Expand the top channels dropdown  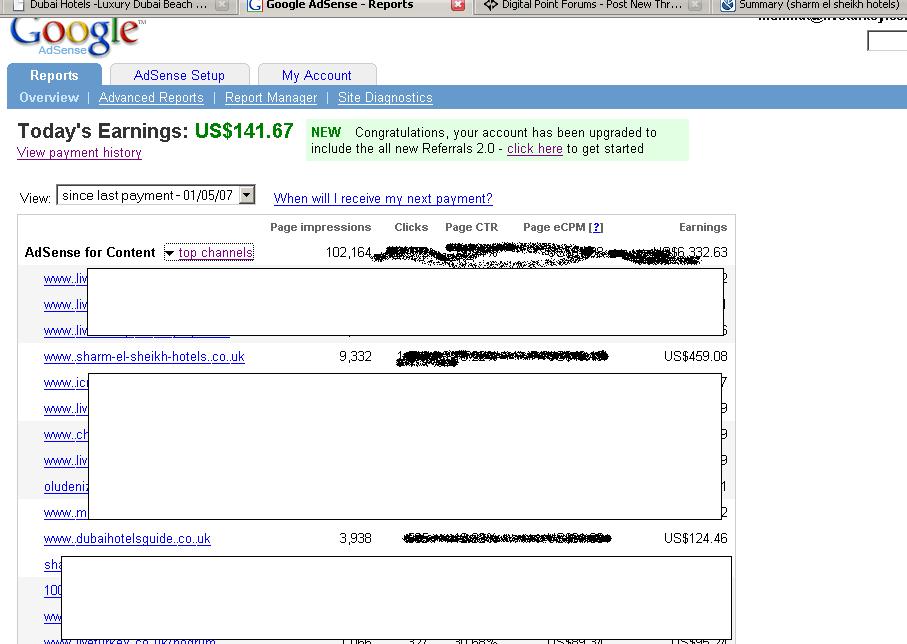pyautogui.click(x=209, y=252)
